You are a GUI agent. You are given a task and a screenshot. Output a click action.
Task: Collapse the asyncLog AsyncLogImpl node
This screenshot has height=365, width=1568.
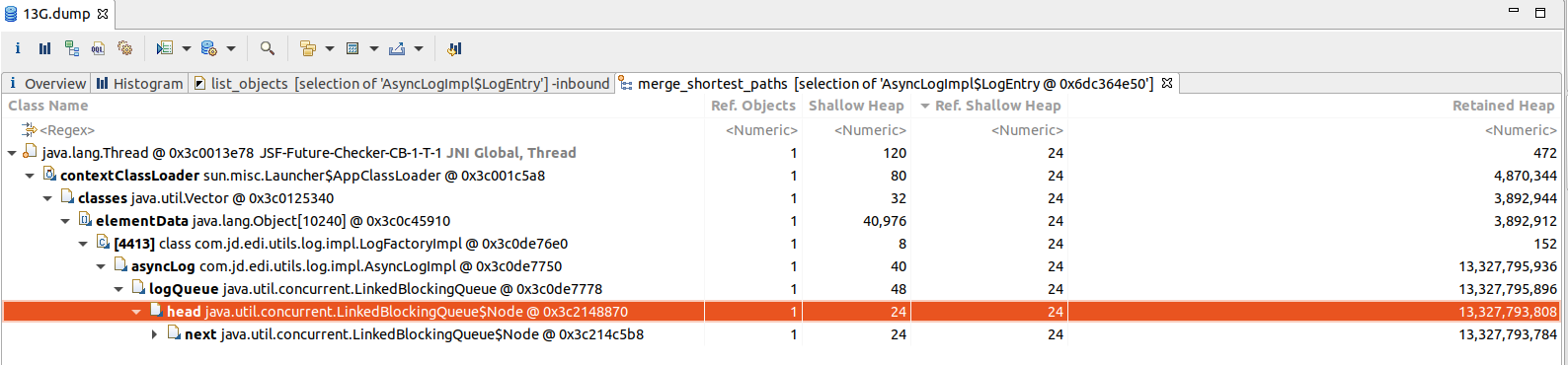101,266
